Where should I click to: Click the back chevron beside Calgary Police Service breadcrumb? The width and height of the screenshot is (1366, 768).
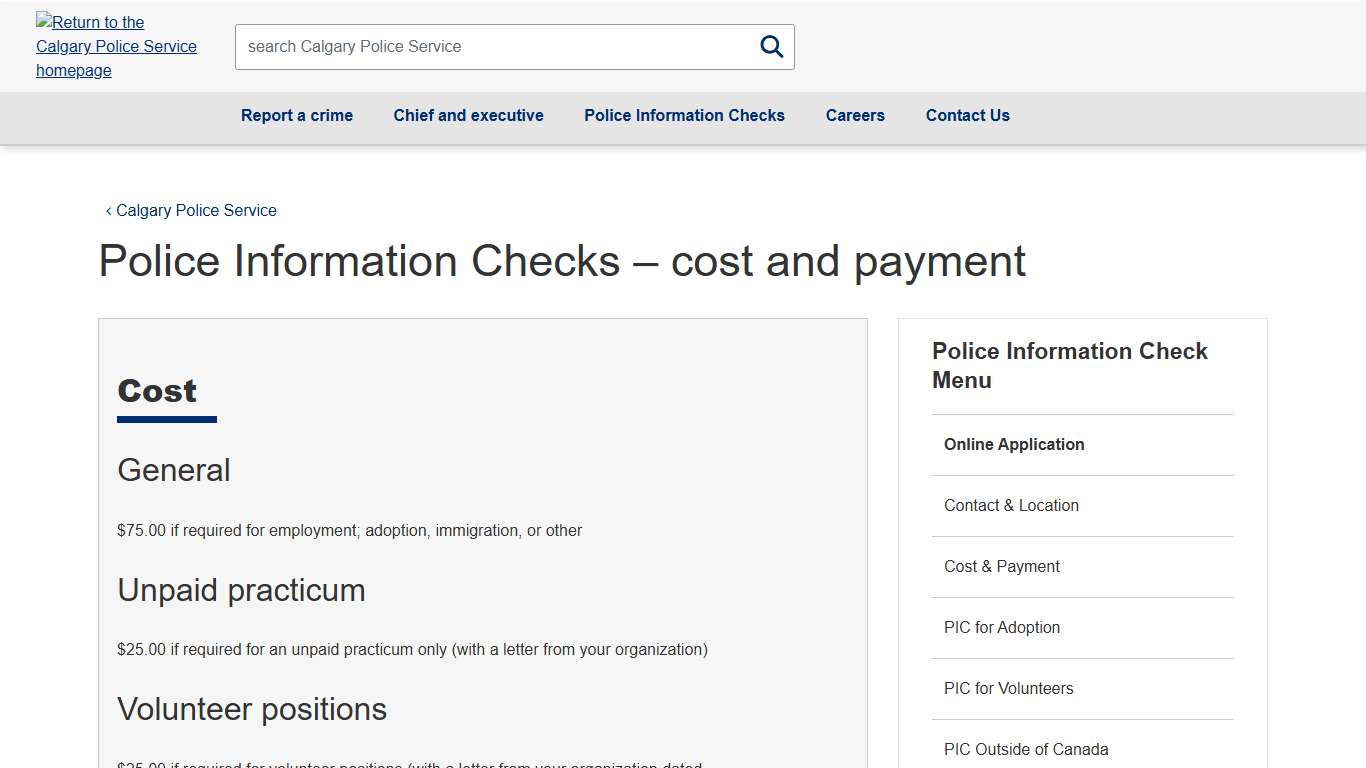(108, 210)
